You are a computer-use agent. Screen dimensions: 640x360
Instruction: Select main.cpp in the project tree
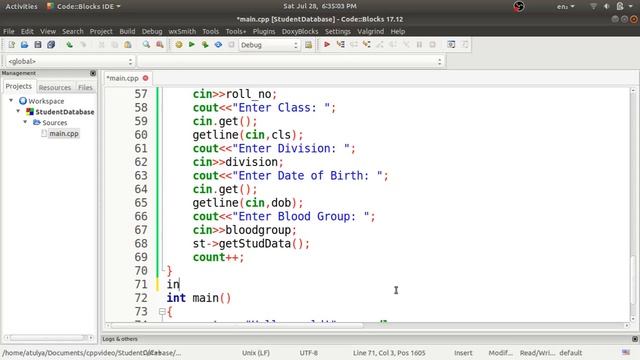pyautogui.click(x=64, y=133)
